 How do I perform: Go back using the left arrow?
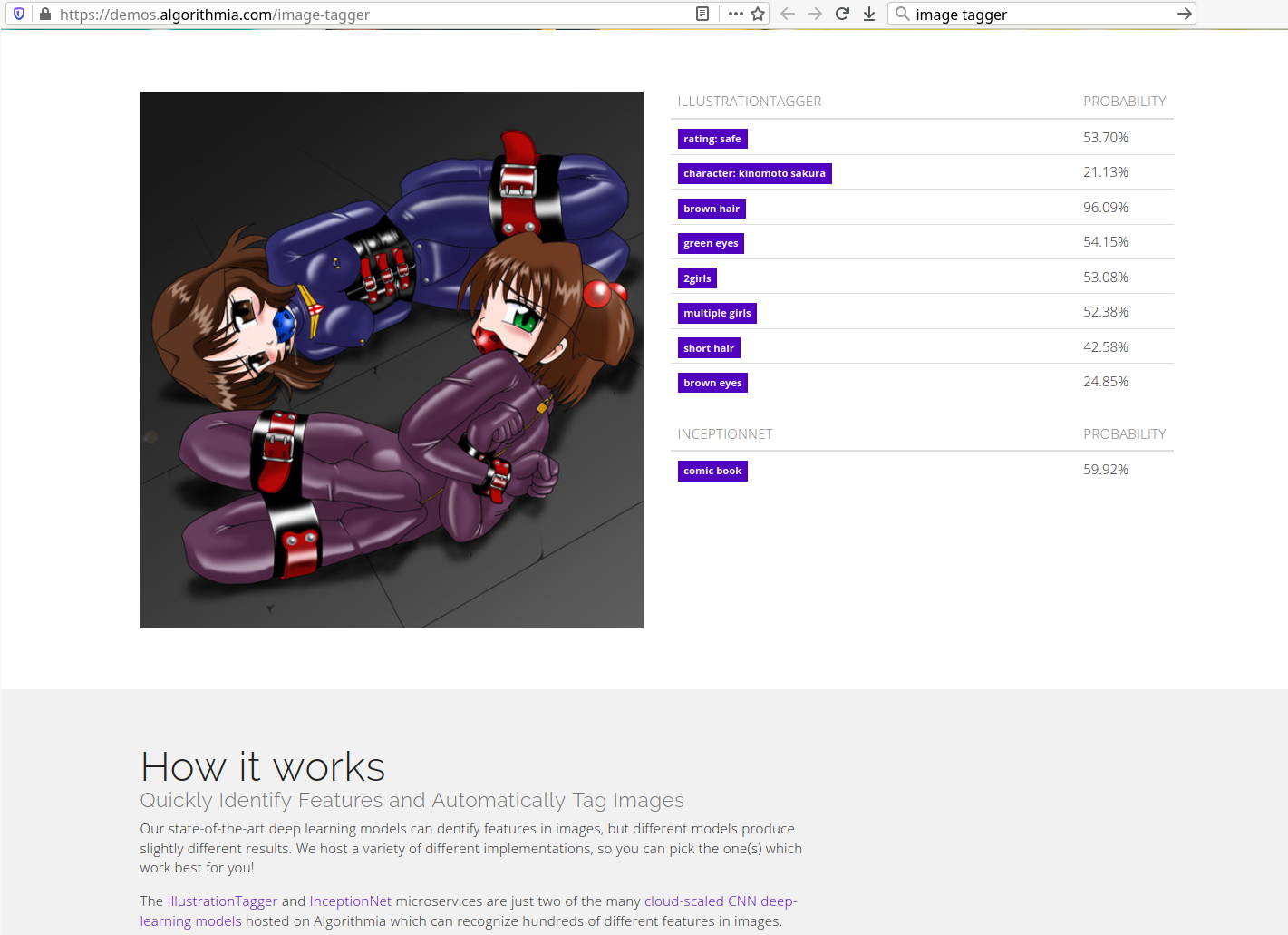click(x=788, y=14)
